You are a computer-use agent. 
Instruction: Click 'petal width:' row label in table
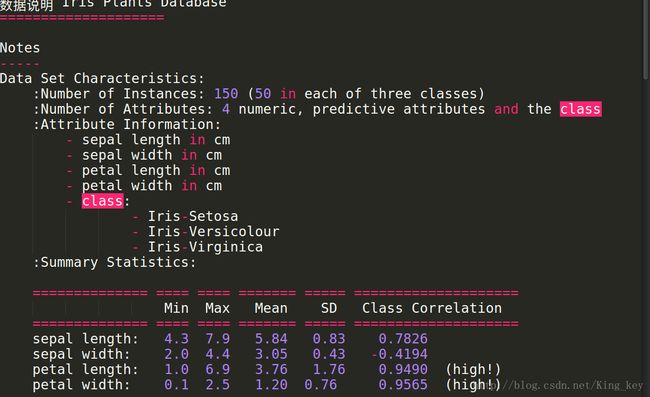(x=81, y=385)
